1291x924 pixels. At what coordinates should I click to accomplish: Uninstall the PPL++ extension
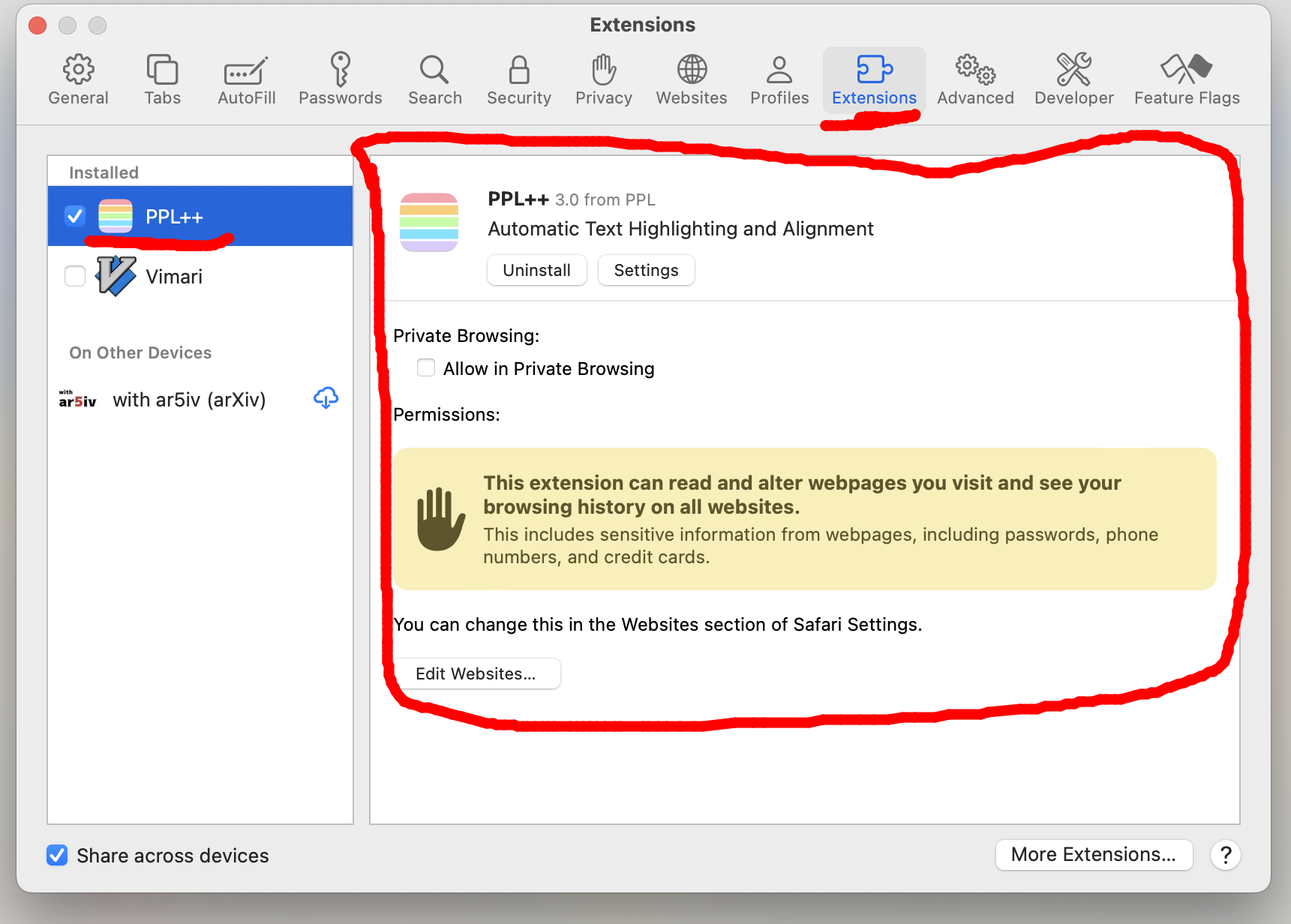point(536,270)
